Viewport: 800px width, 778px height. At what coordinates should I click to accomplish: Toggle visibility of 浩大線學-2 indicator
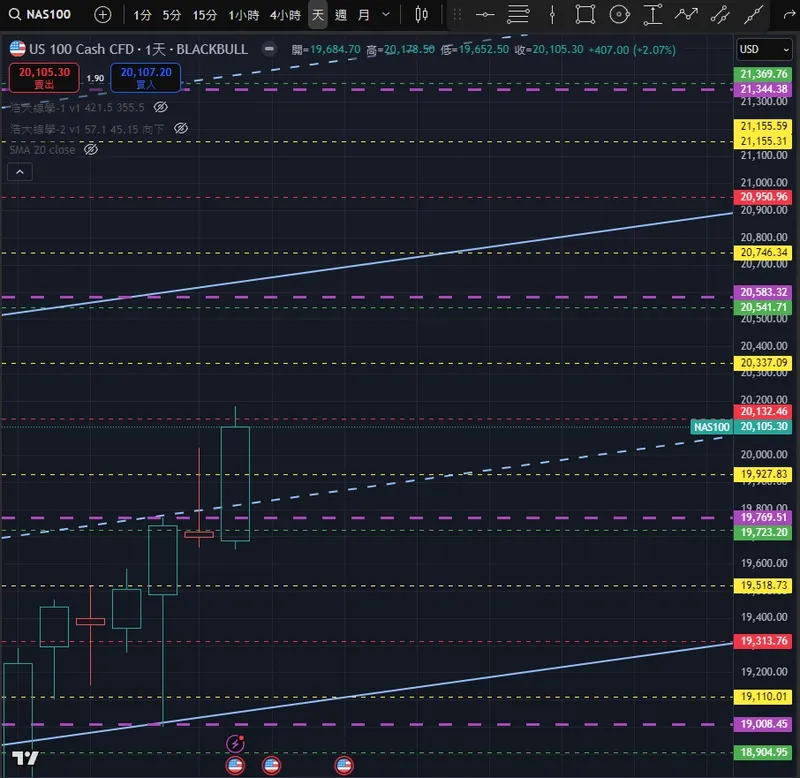tap(181, 128)
